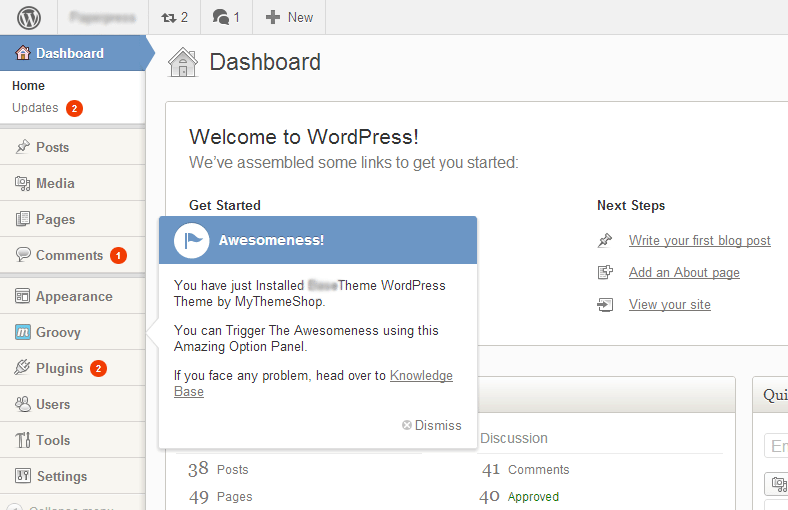
Task: Open the Comments menu
Action: point(73,255)
